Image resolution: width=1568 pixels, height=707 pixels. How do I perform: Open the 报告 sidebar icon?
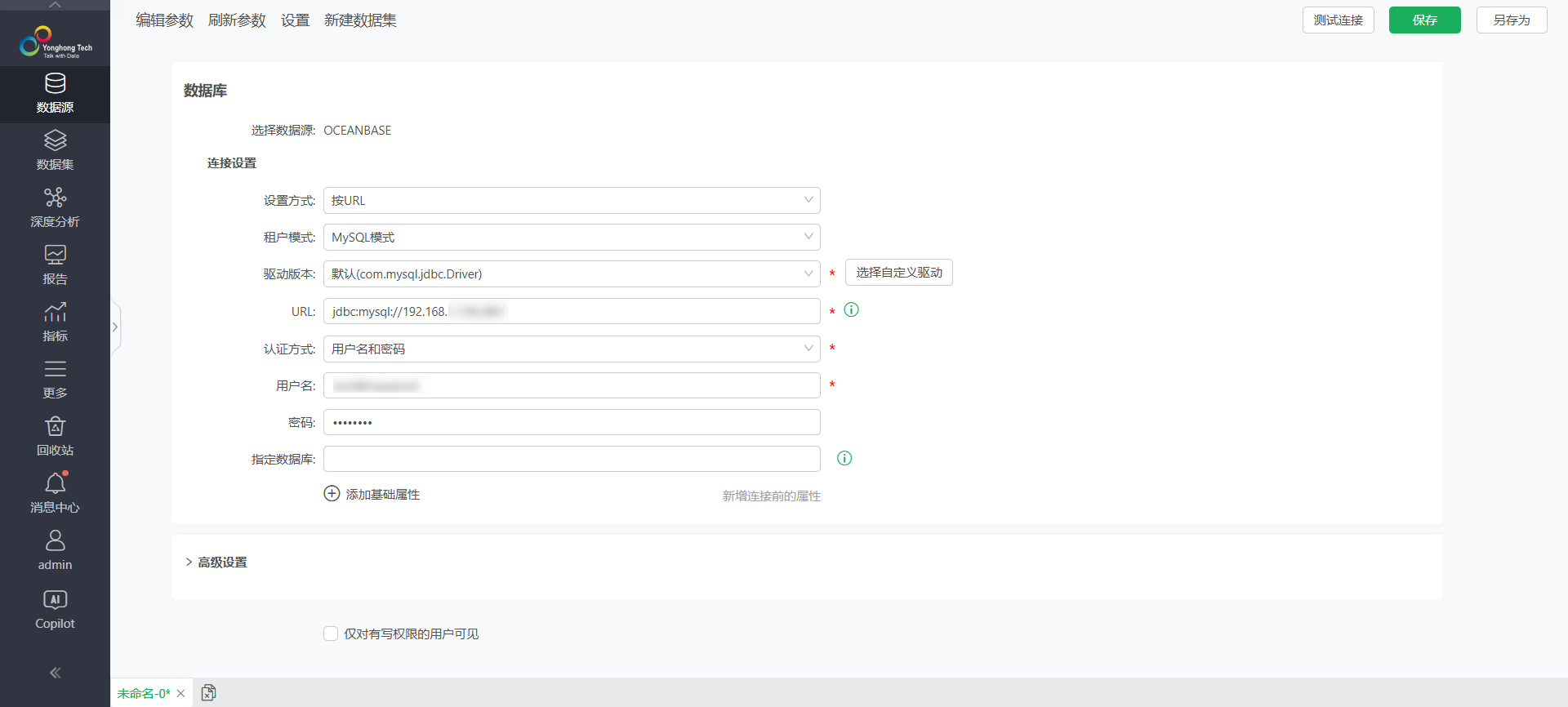(55, 265)
